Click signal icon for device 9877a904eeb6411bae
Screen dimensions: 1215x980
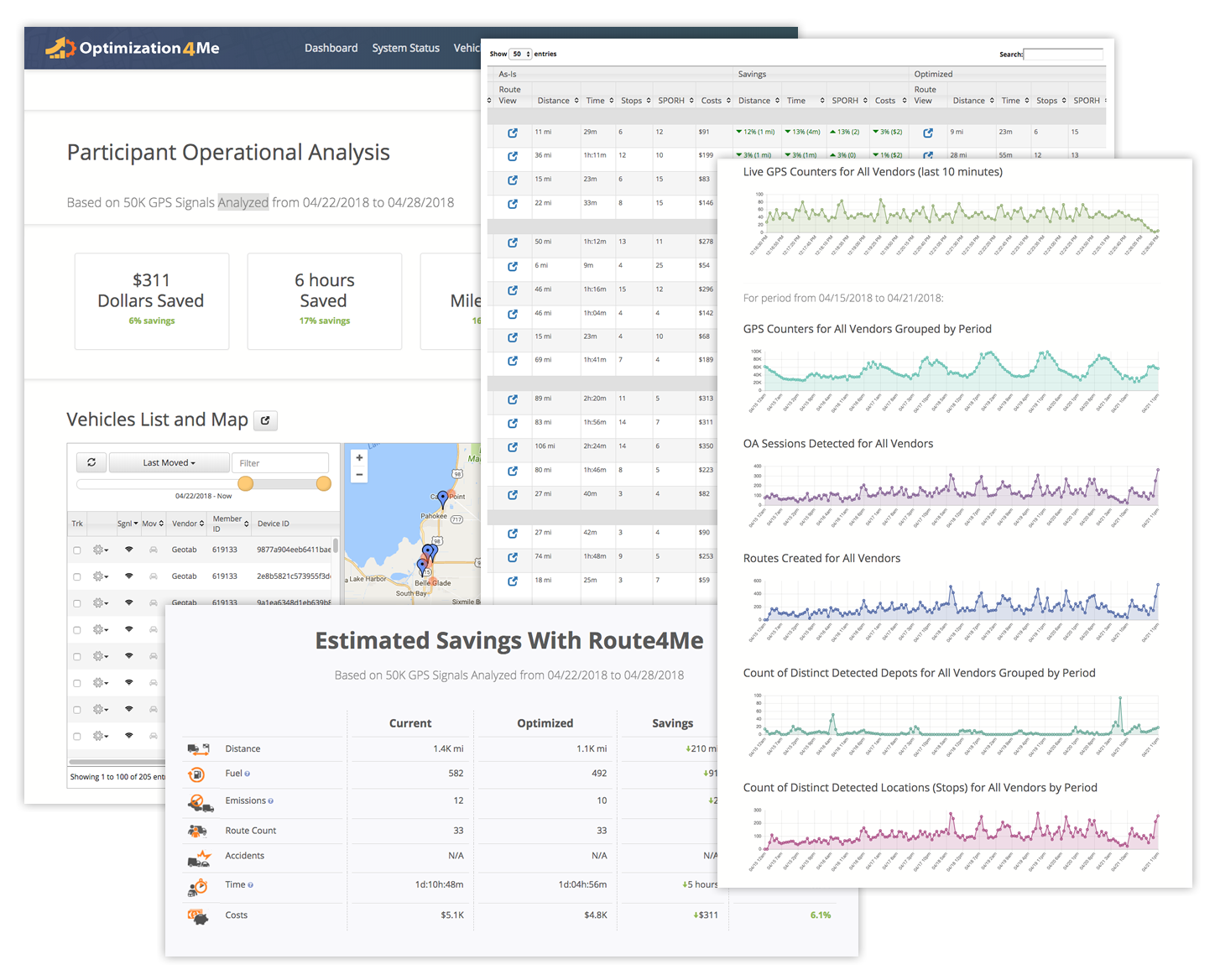pos(129,550)
